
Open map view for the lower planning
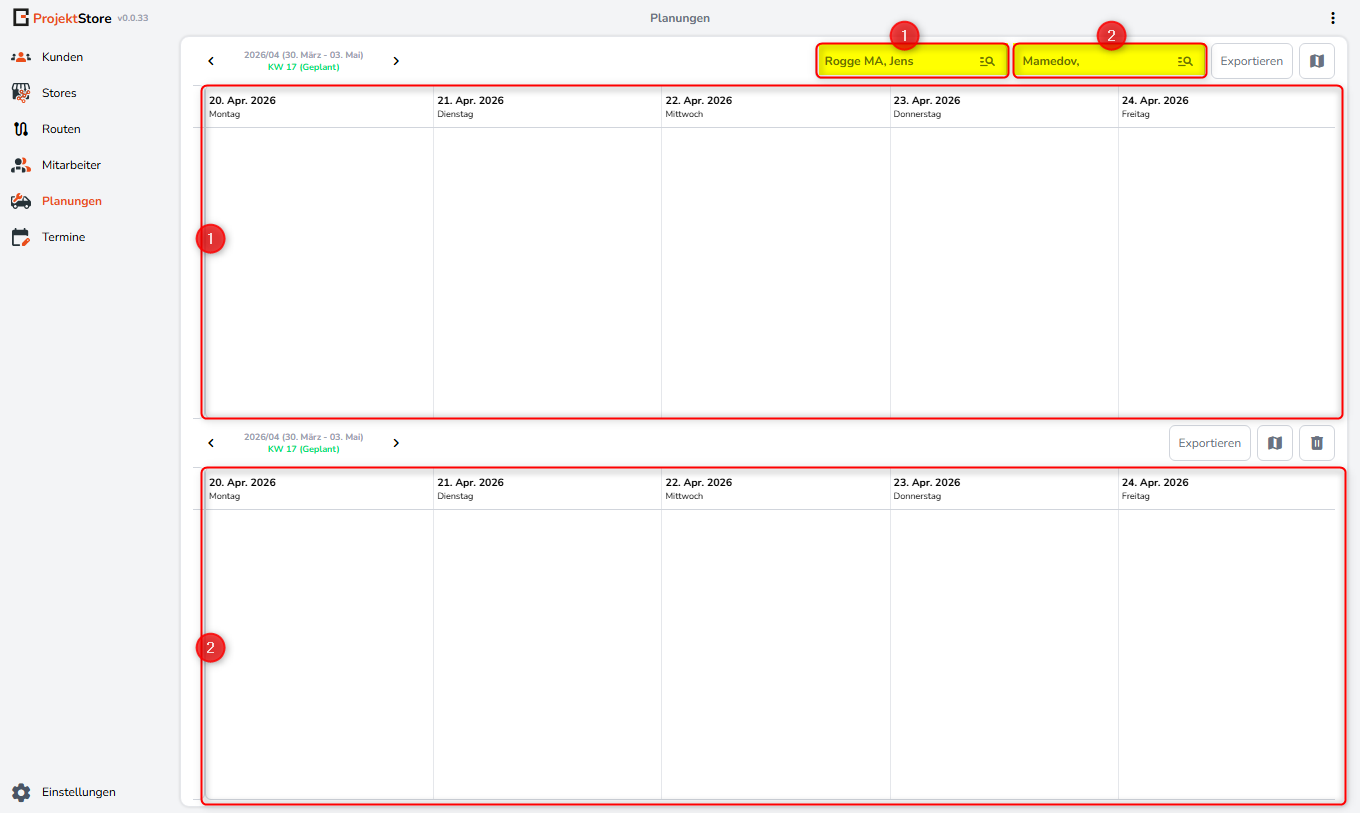pos(1275,443)
